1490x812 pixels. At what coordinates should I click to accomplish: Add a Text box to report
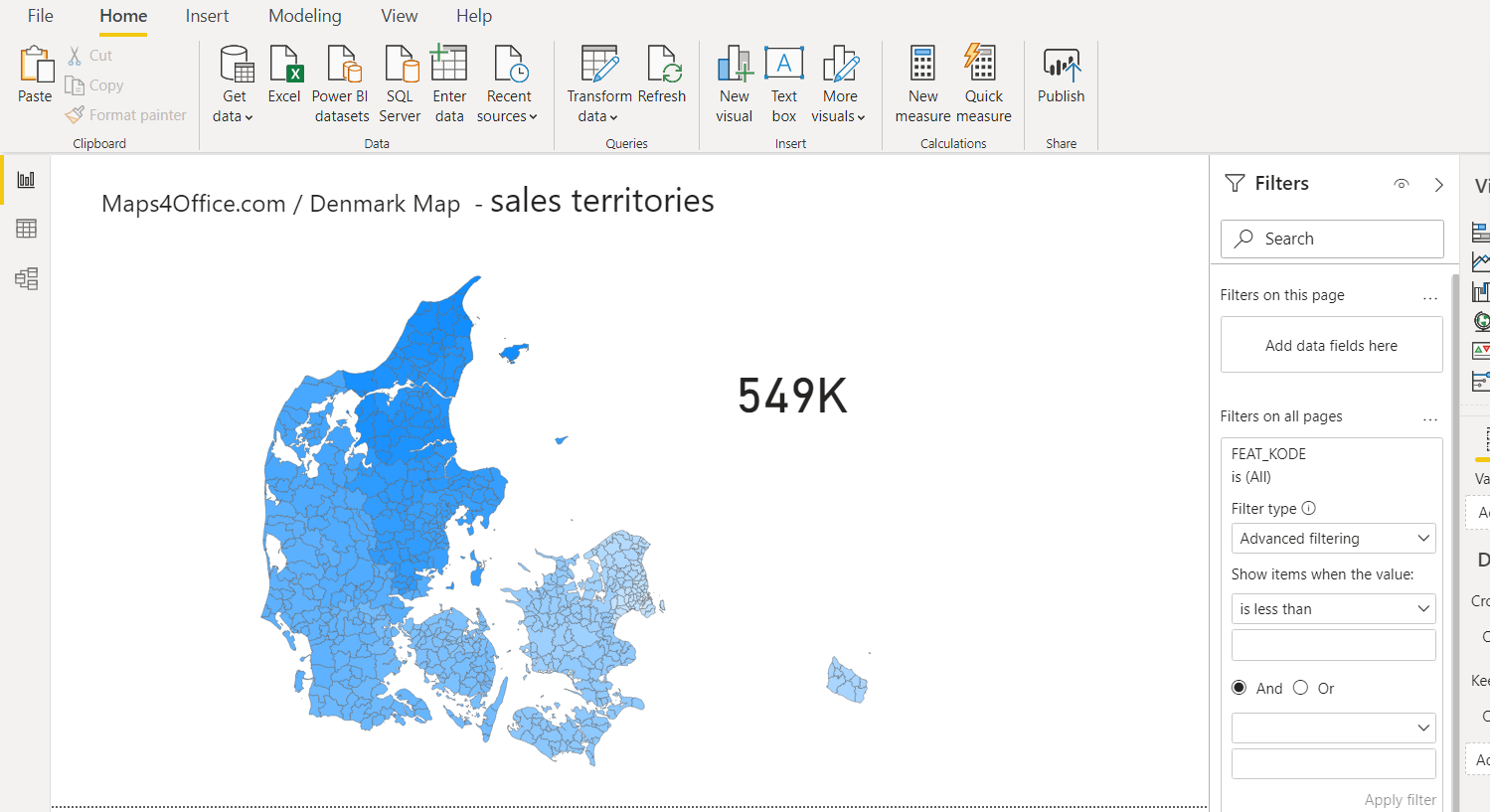pos(783,66)
